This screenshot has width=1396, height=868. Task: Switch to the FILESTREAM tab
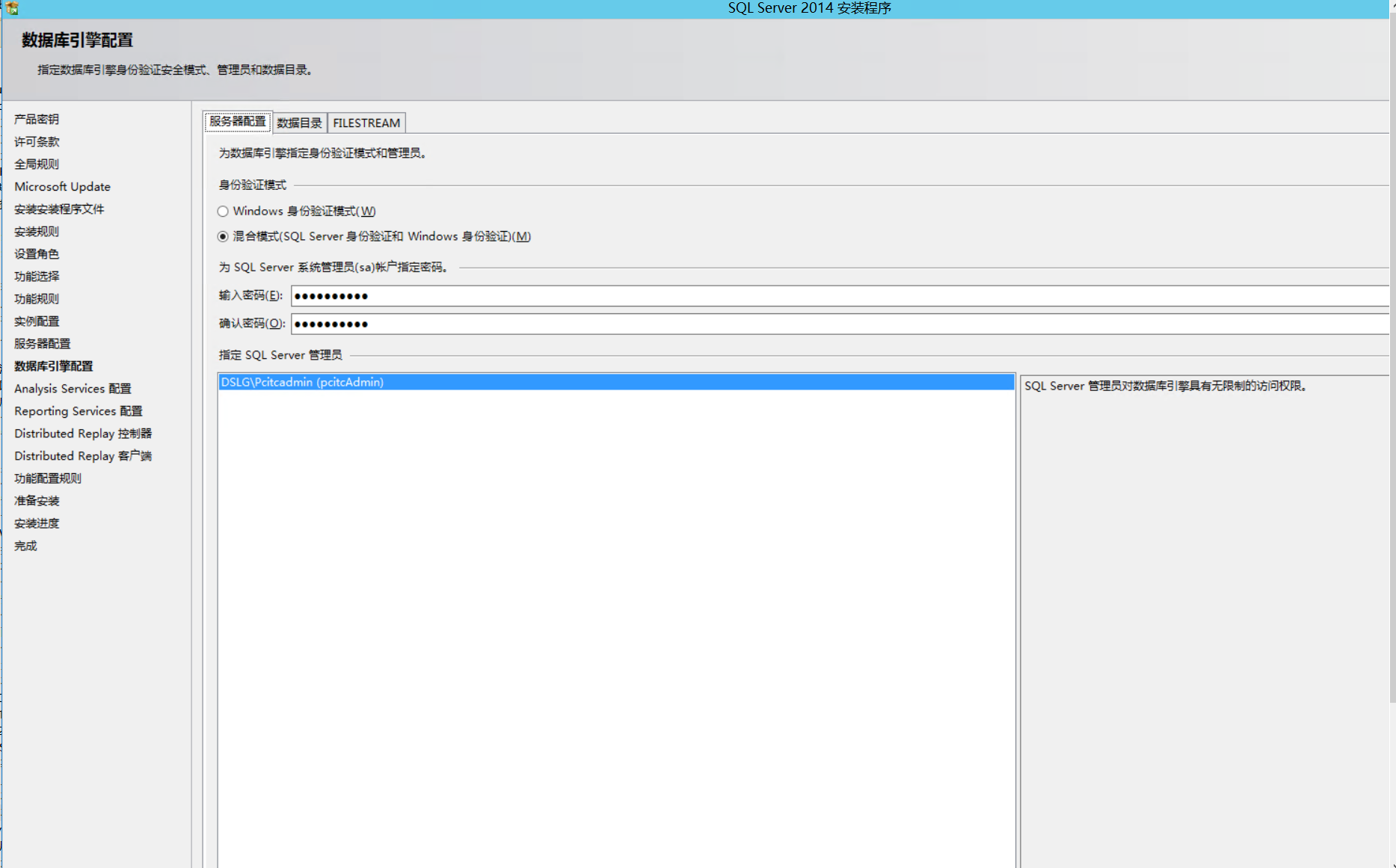pos(366,123)
